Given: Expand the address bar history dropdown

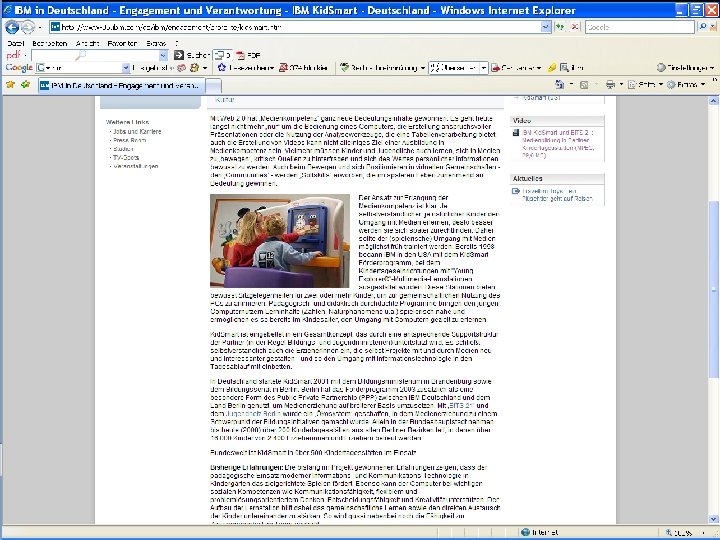Looking at the screenshot, I should point(546,27).
